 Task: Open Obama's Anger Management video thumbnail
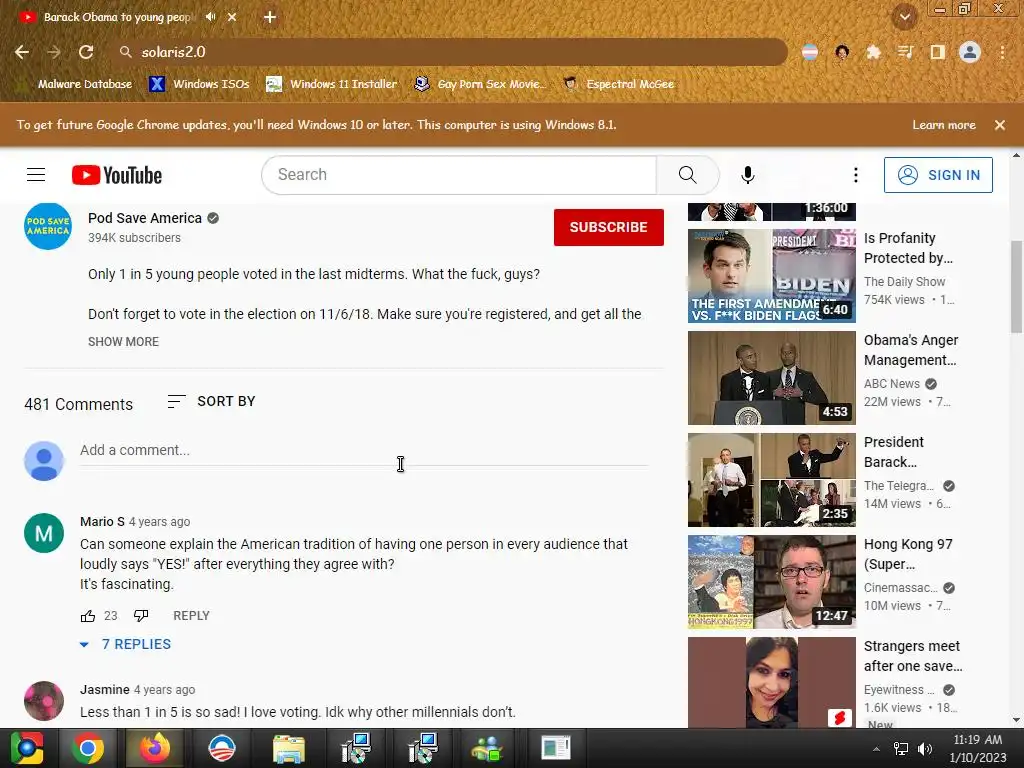[772, 378]
